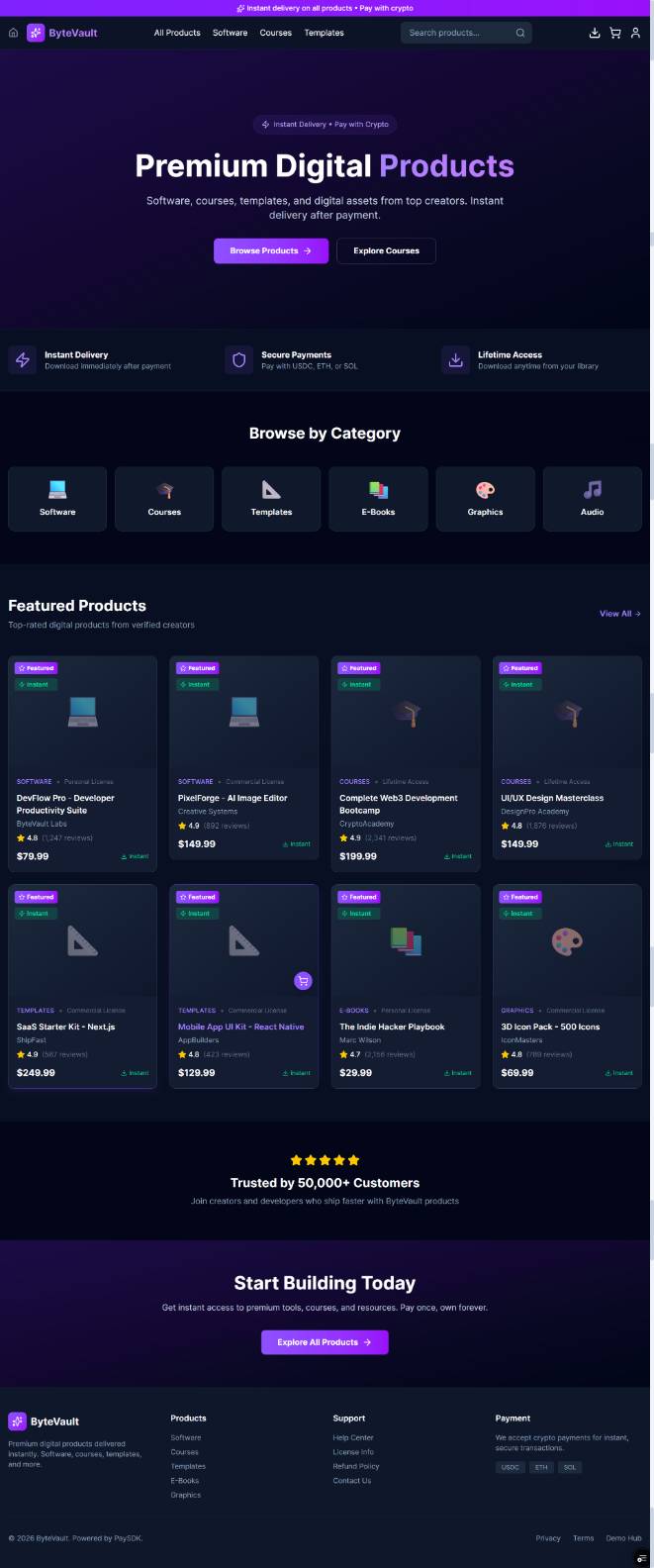Open Demo Hub link in footer

(x=623, y=1538)
